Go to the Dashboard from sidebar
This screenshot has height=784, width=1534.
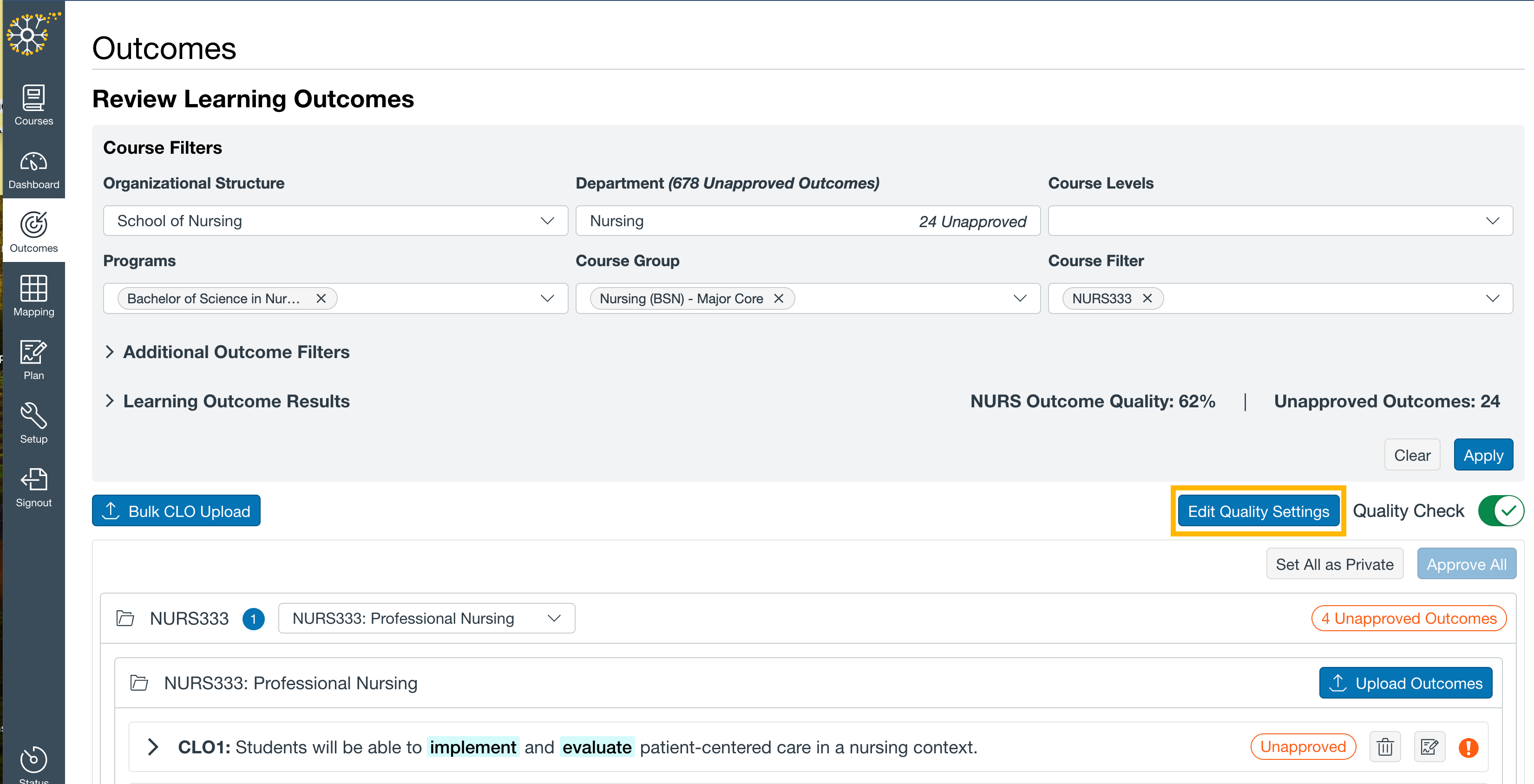(x=33, y=170)
